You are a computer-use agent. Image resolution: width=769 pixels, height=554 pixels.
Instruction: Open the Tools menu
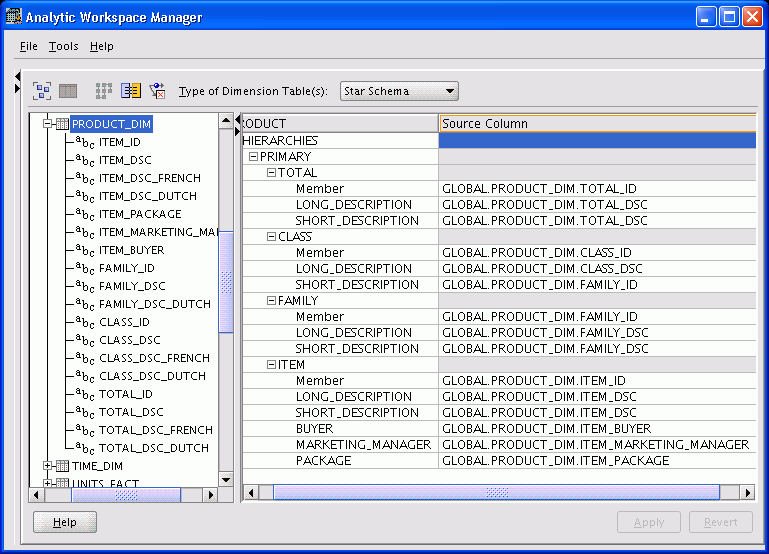pos(63,46)
